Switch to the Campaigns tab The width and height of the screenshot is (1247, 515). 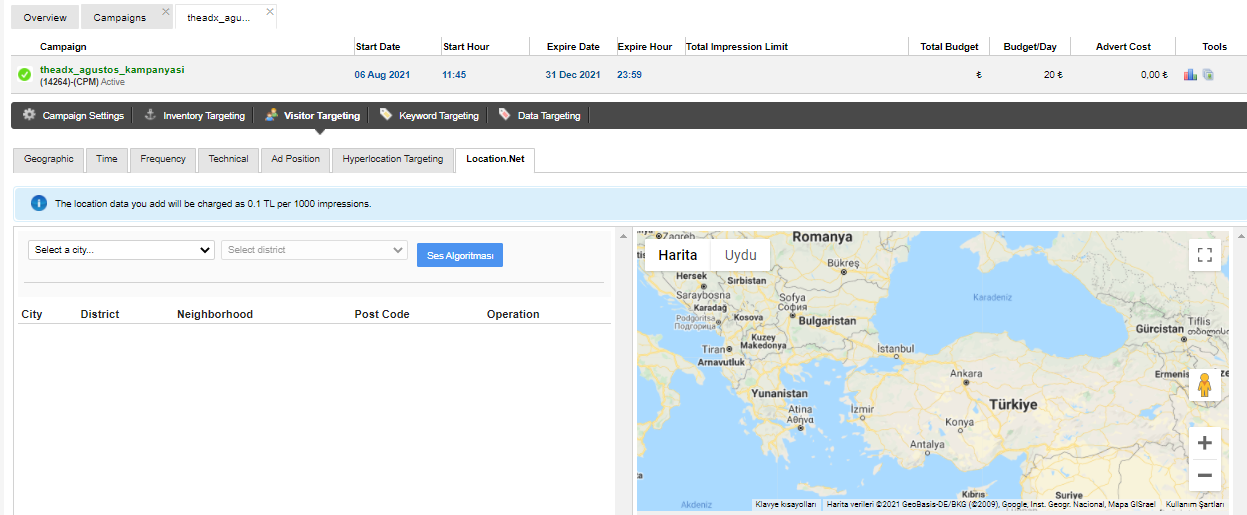[x=120, y=17]
